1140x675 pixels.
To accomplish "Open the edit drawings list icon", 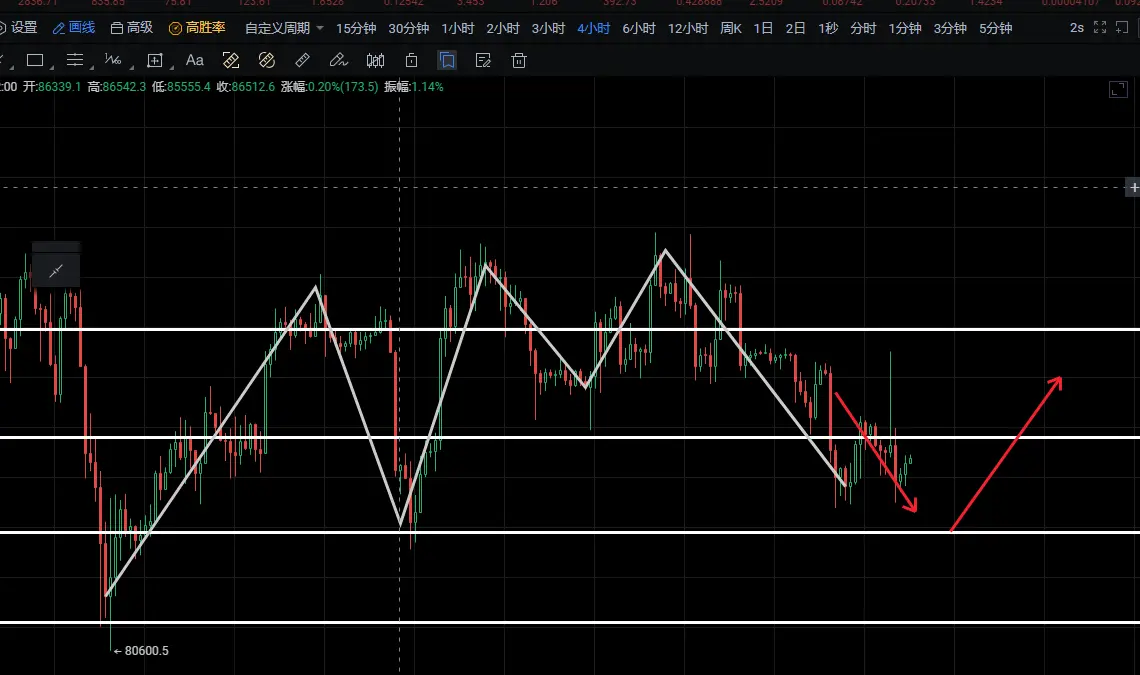I will tap(483, 60).
